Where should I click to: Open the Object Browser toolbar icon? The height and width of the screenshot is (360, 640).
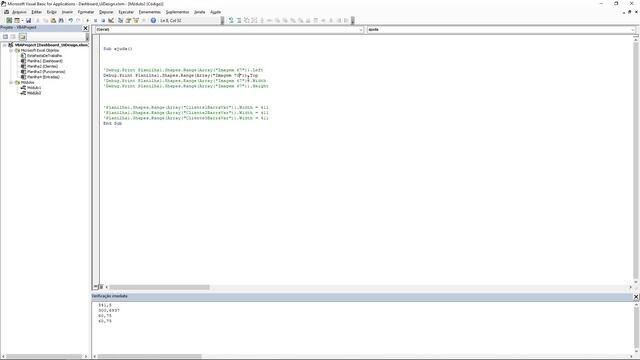pyautogui.click(x=136, y=20)
